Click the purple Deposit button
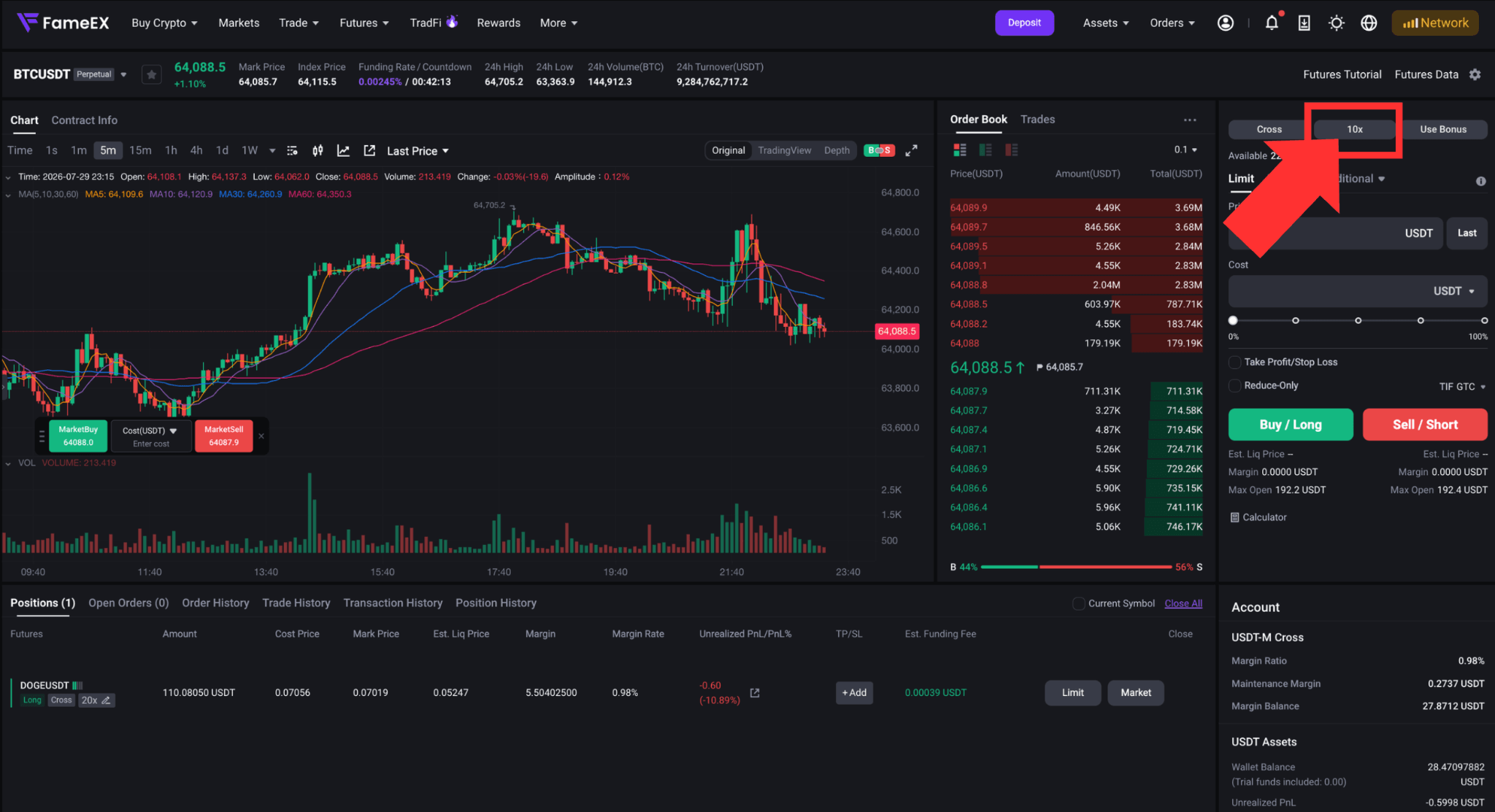This screenshot has height=812, width=1495. pos(1024,23)
